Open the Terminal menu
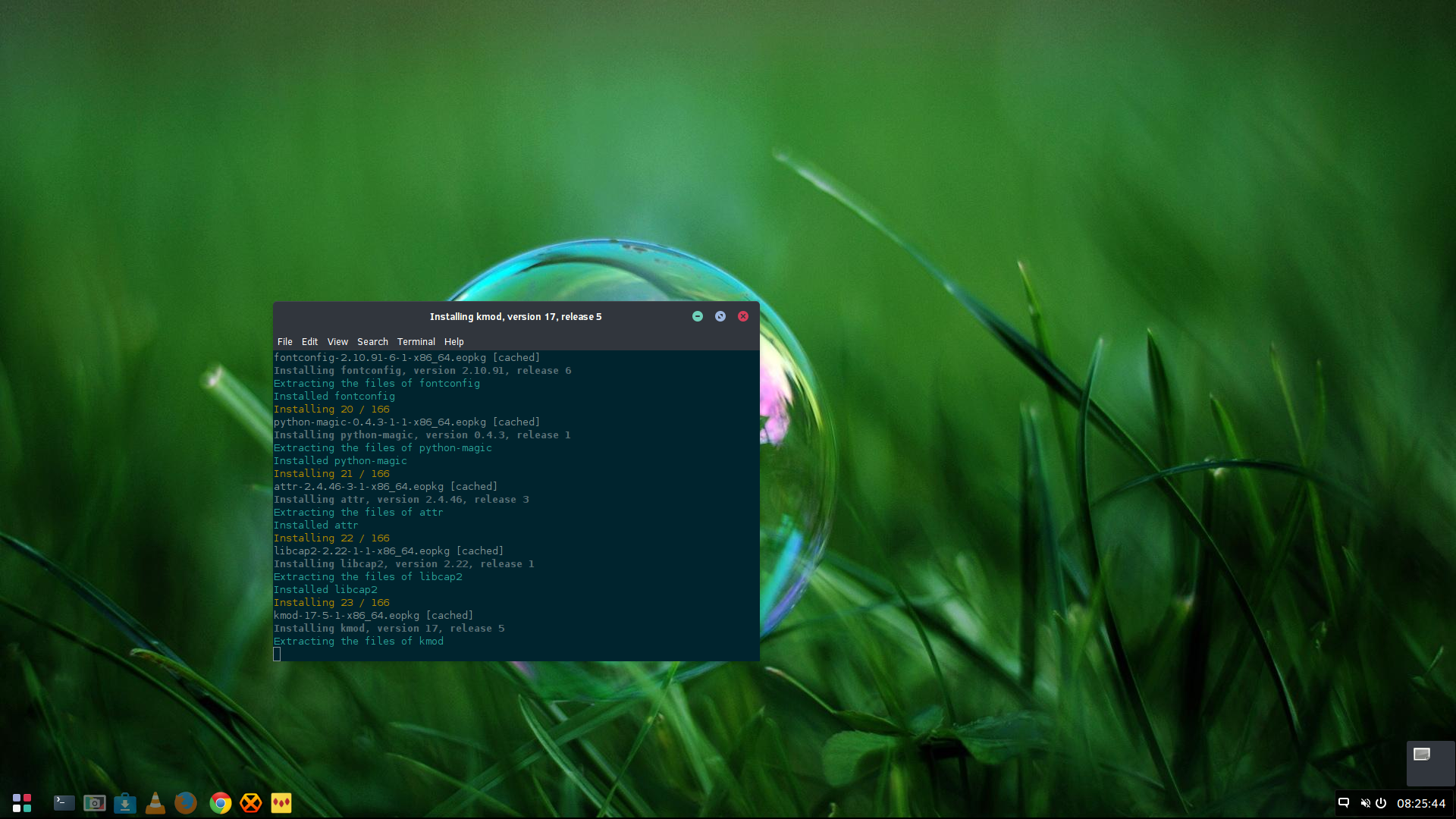 click(416, 342)
